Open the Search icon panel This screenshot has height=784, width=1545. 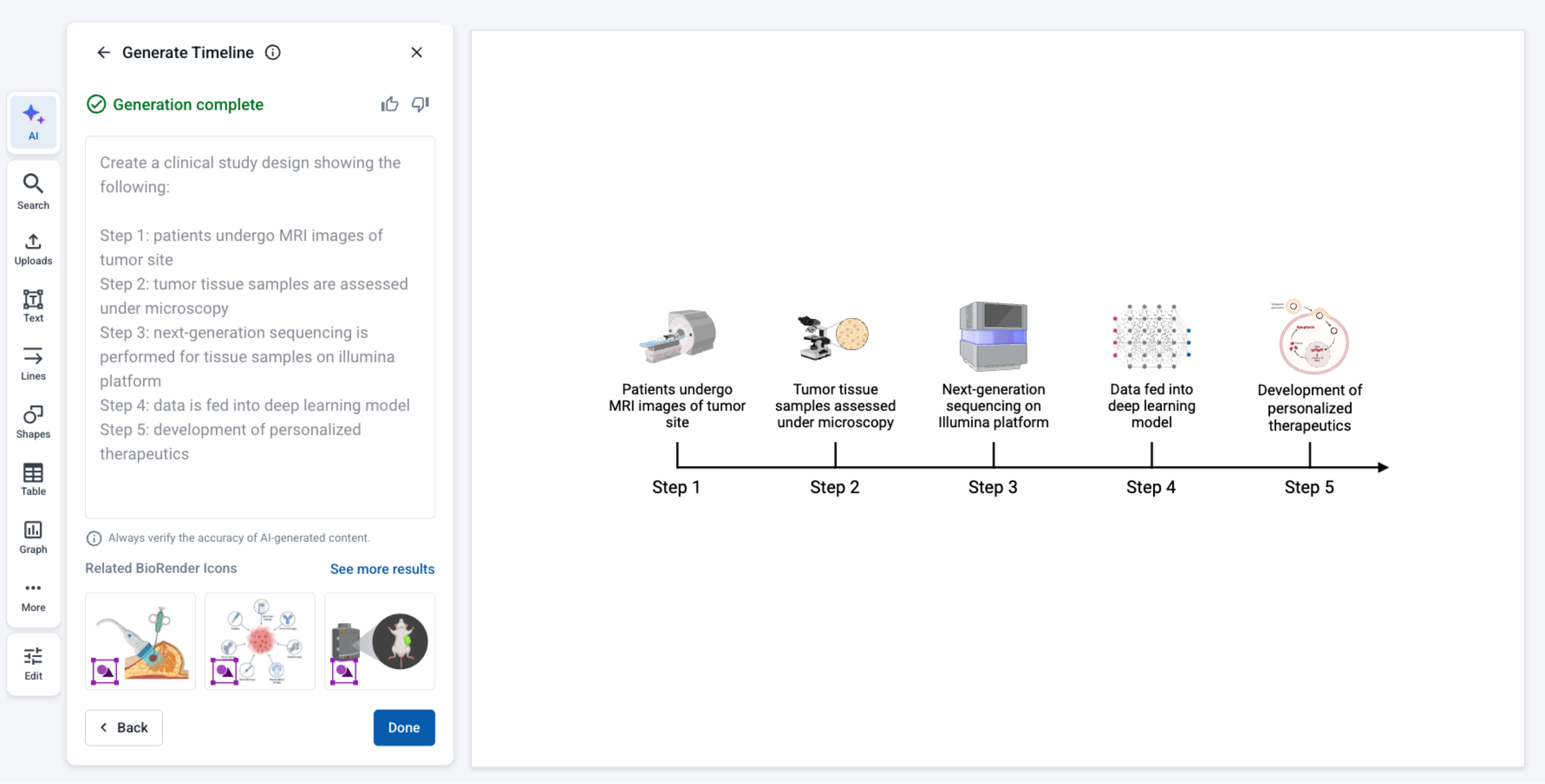[33, 192]
